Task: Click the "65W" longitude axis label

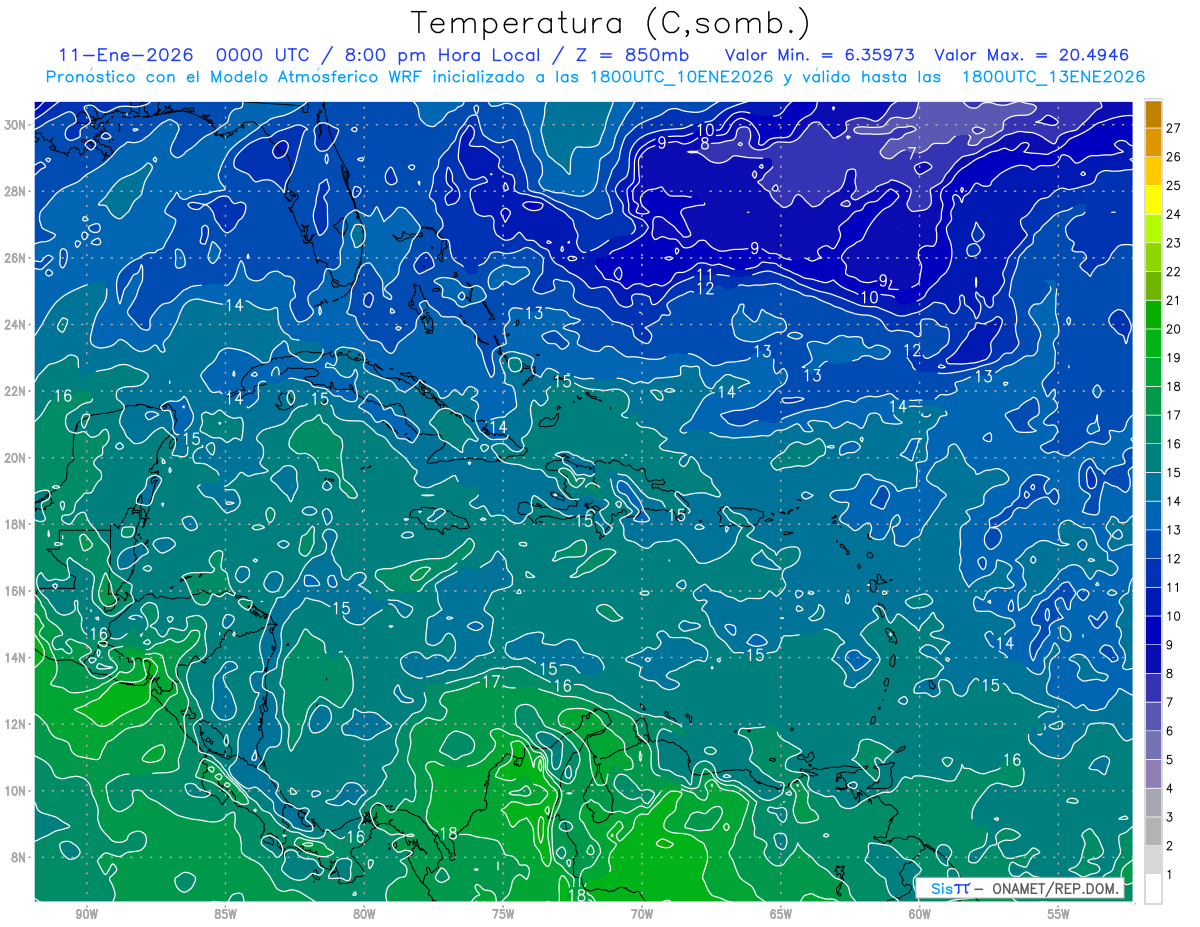Action: 781,915
